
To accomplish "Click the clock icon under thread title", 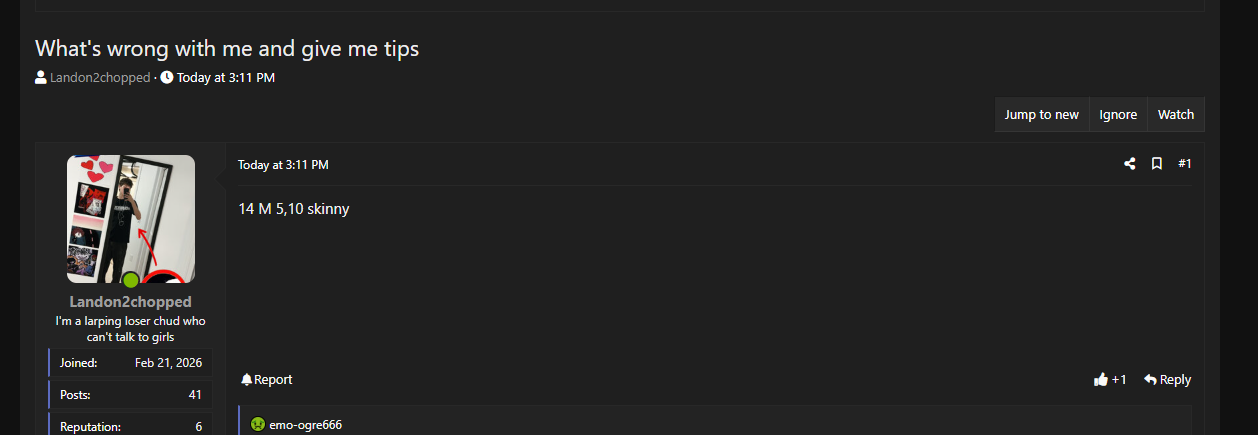I will 167,77.
